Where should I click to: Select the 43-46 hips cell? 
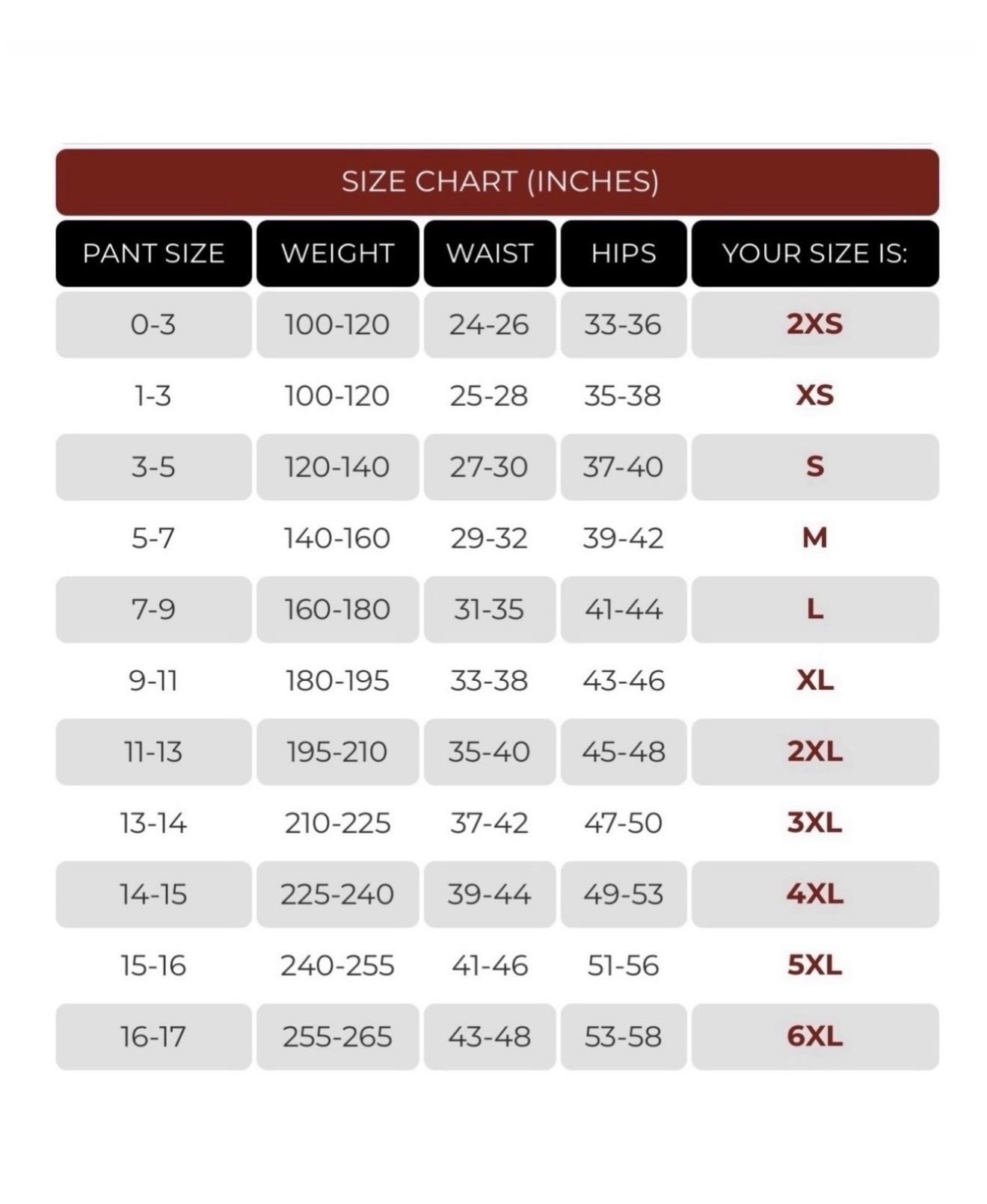tap(624, 681)
